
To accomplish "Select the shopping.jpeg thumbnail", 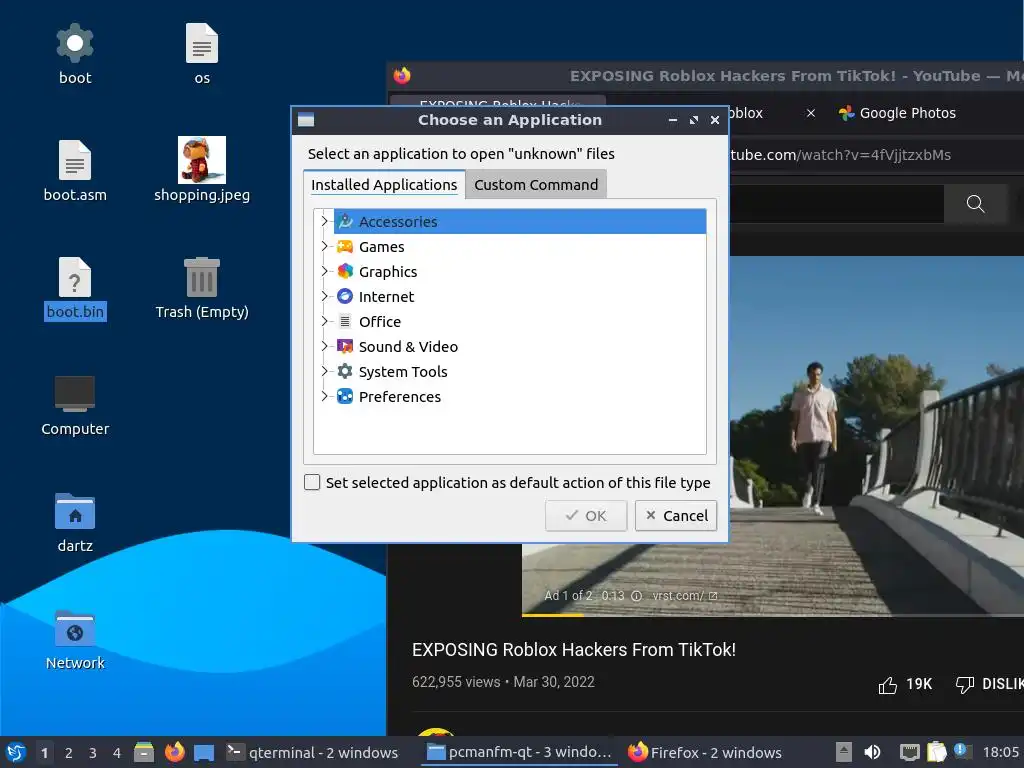I will 202,160.
